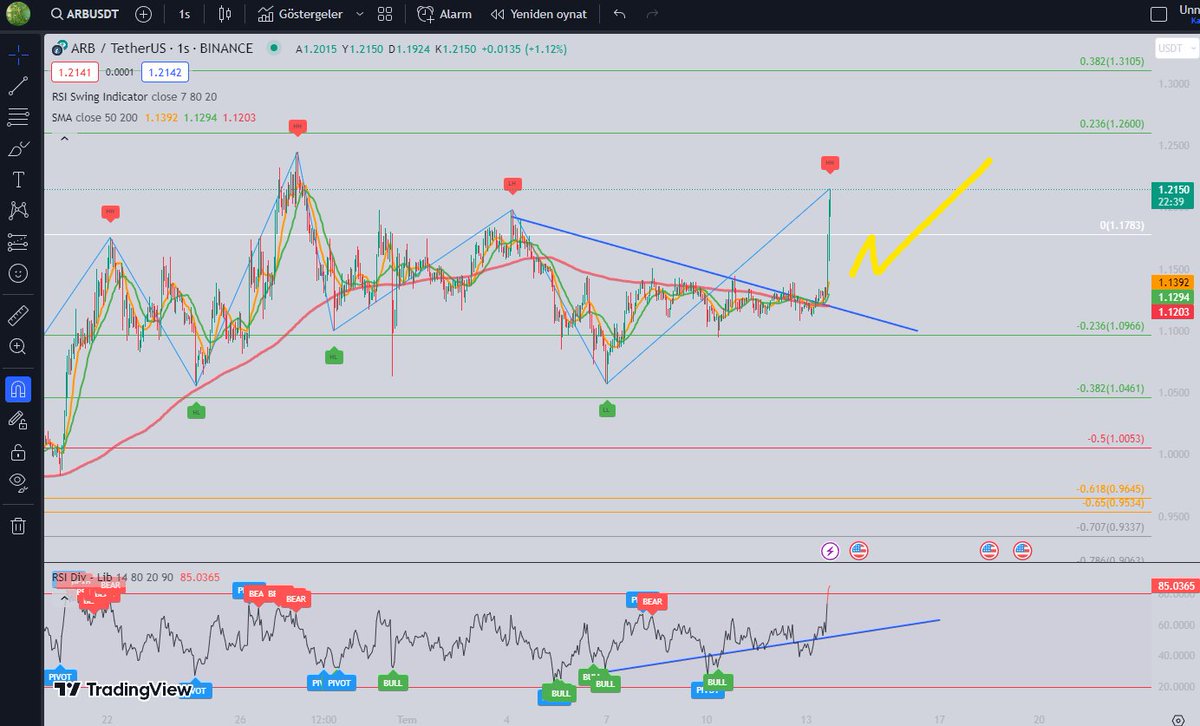
Task: Open the Göstergeler indicators dialog
Action: point(300,15)
